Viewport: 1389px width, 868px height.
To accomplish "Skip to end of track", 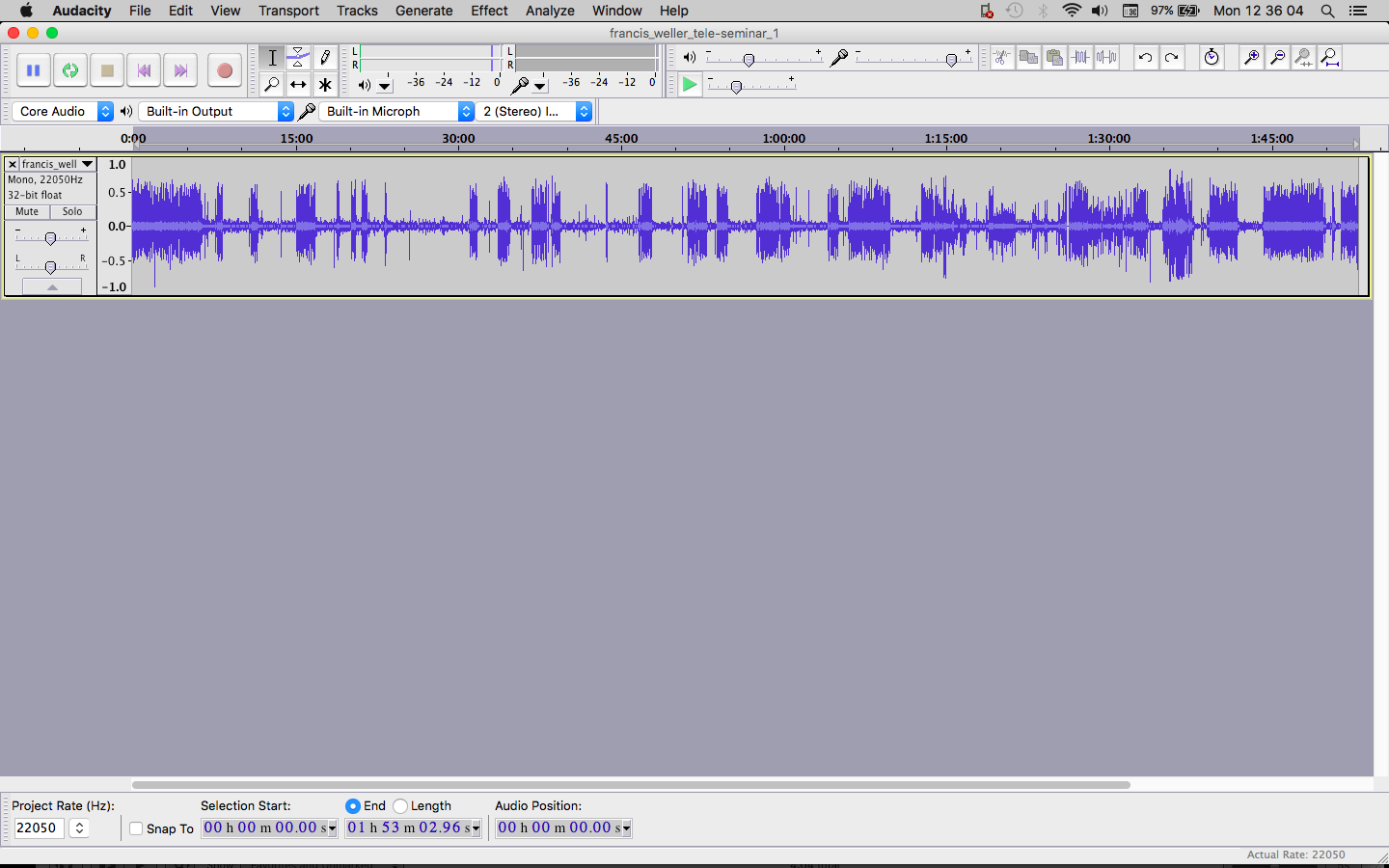I will coord(180,70).
